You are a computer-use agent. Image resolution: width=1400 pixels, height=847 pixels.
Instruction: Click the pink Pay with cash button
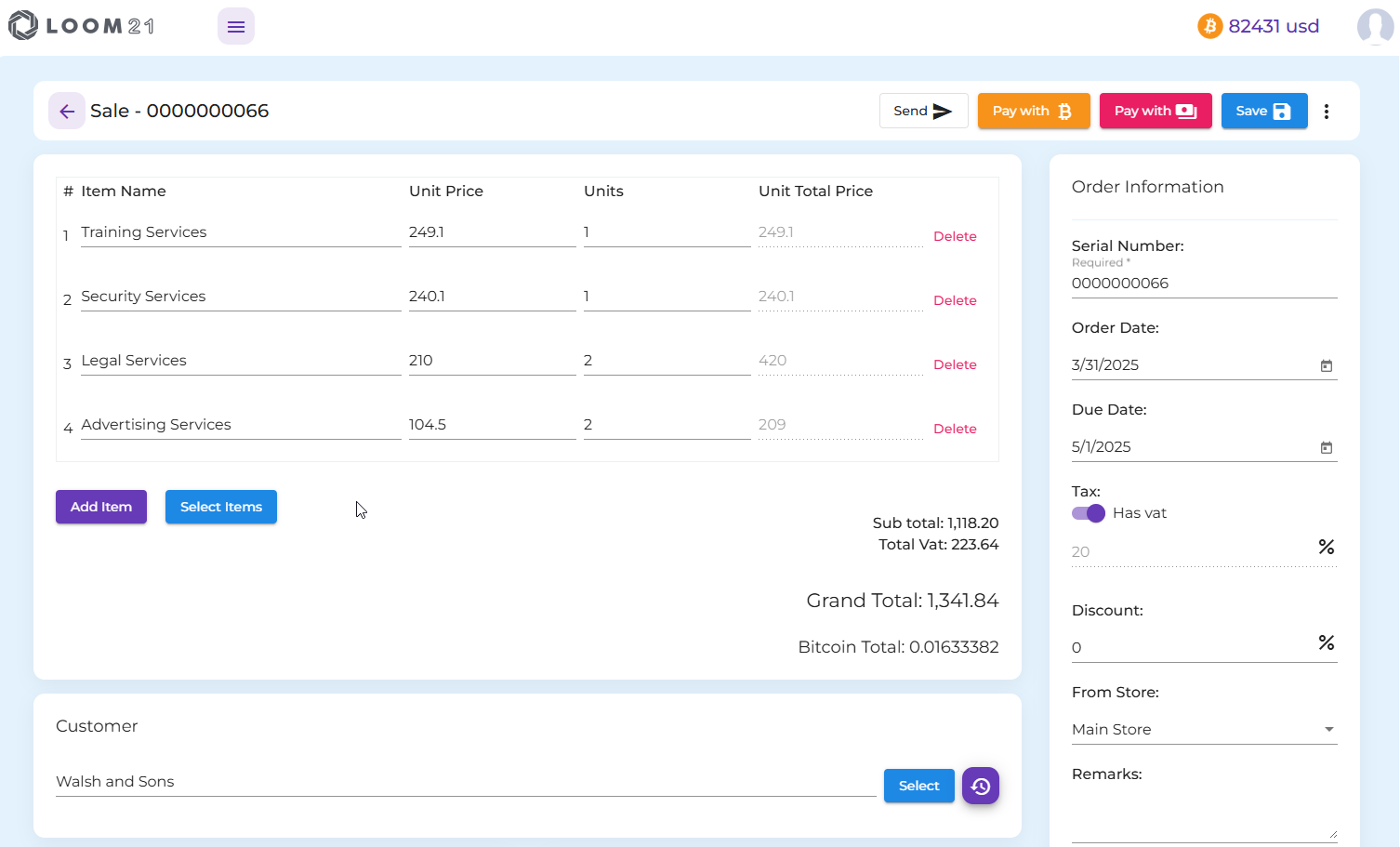pos(1155,112)
